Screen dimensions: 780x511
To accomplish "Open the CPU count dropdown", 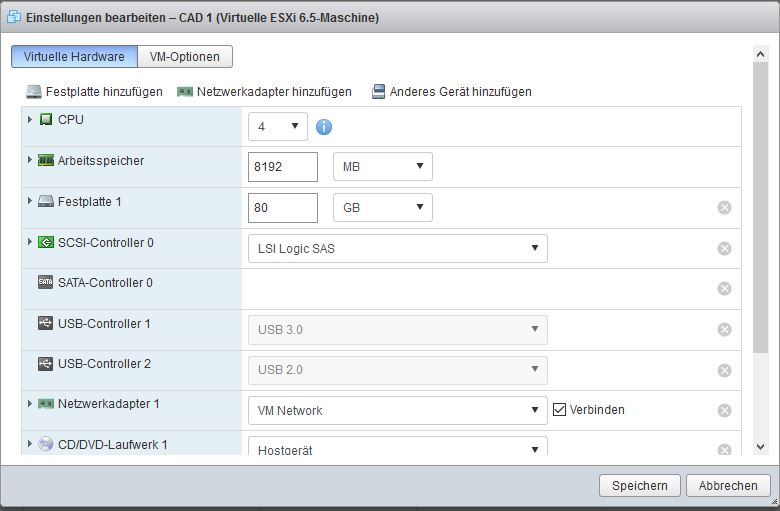I will pyautogui.click(x=278, y=127).
